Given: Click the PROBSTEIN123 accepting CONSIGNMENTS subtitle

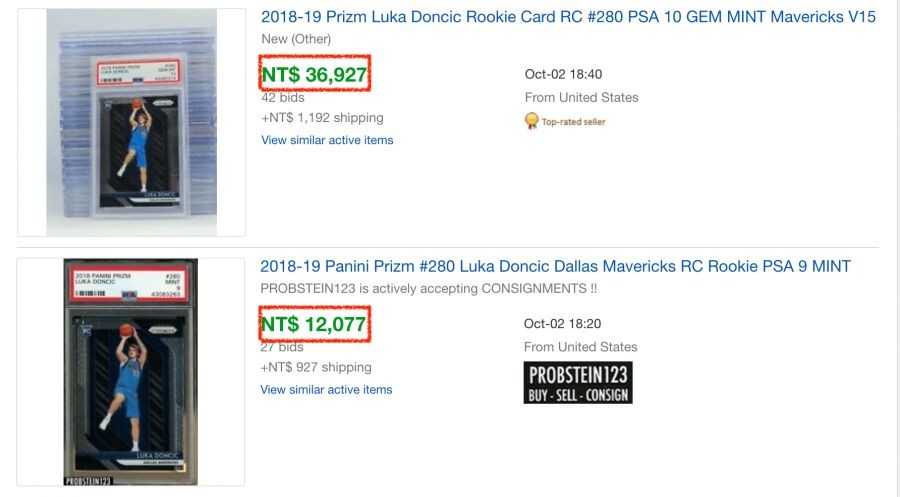Looking at the screenshot, I should (431, 288).
